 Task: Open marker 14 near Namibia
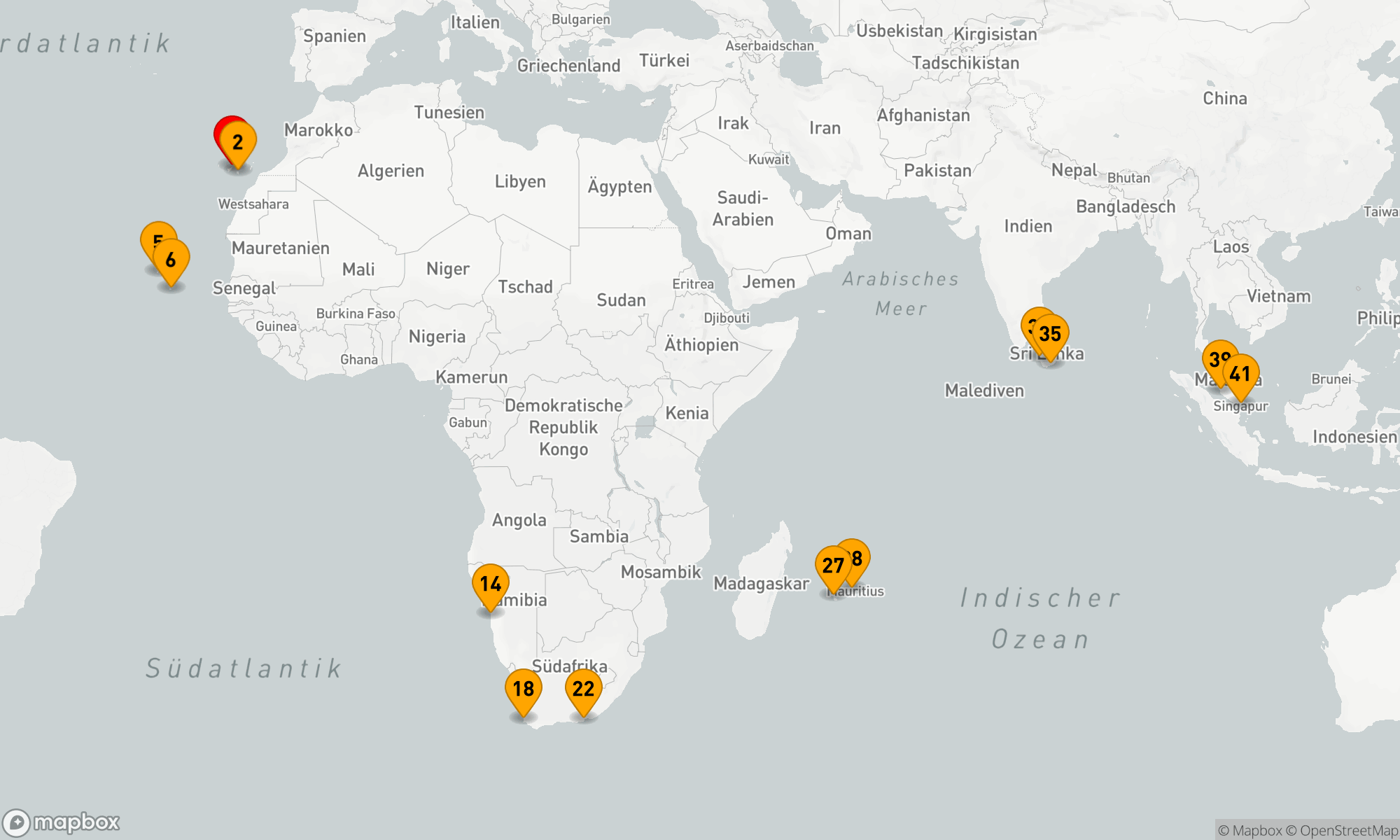pos(490,584)
